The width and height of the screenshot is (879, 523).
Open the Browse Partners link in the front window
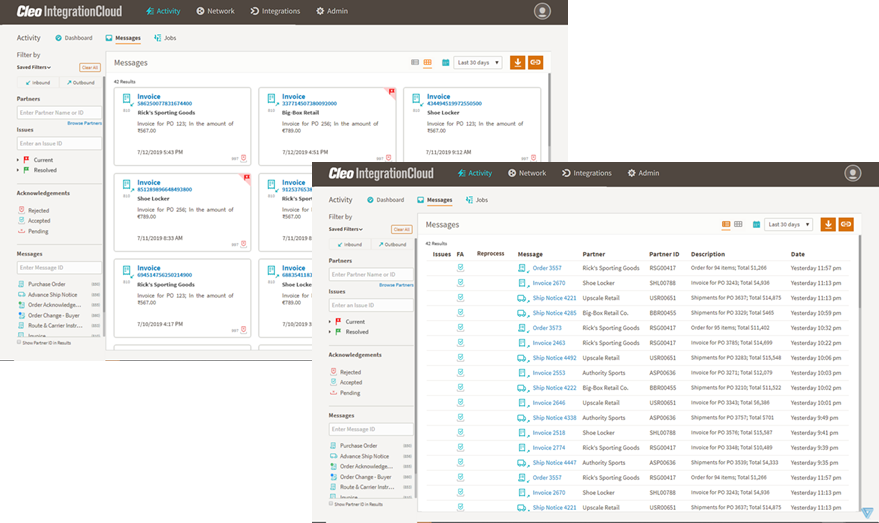point(396,285)
